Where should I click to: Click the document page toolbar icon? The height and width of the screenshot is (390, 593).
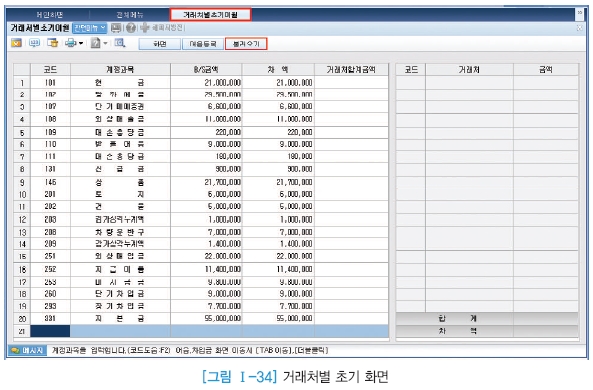[x=95, y=44]
